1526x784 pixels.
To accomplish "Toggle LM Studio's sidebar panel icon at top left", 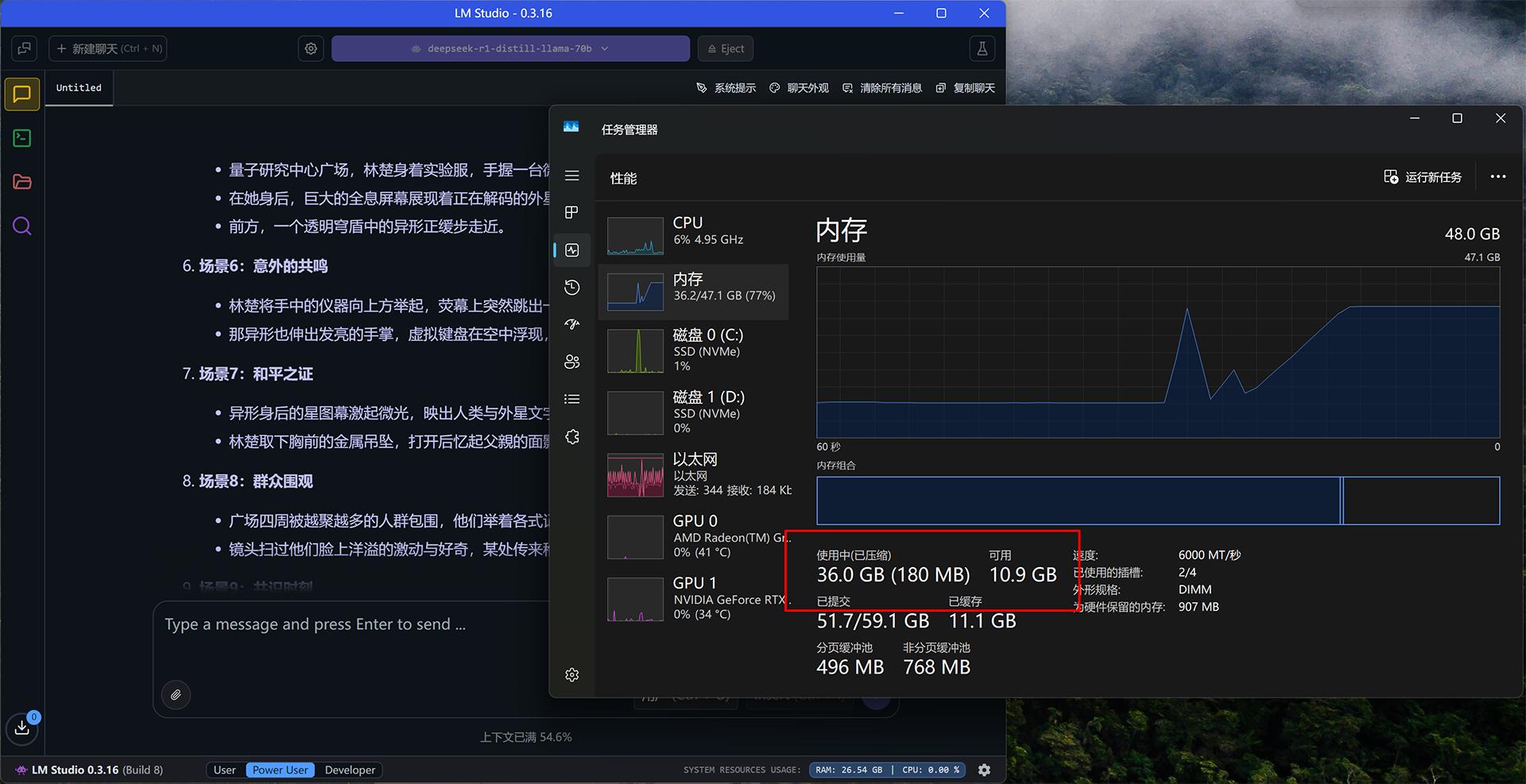I will point(25,48).
